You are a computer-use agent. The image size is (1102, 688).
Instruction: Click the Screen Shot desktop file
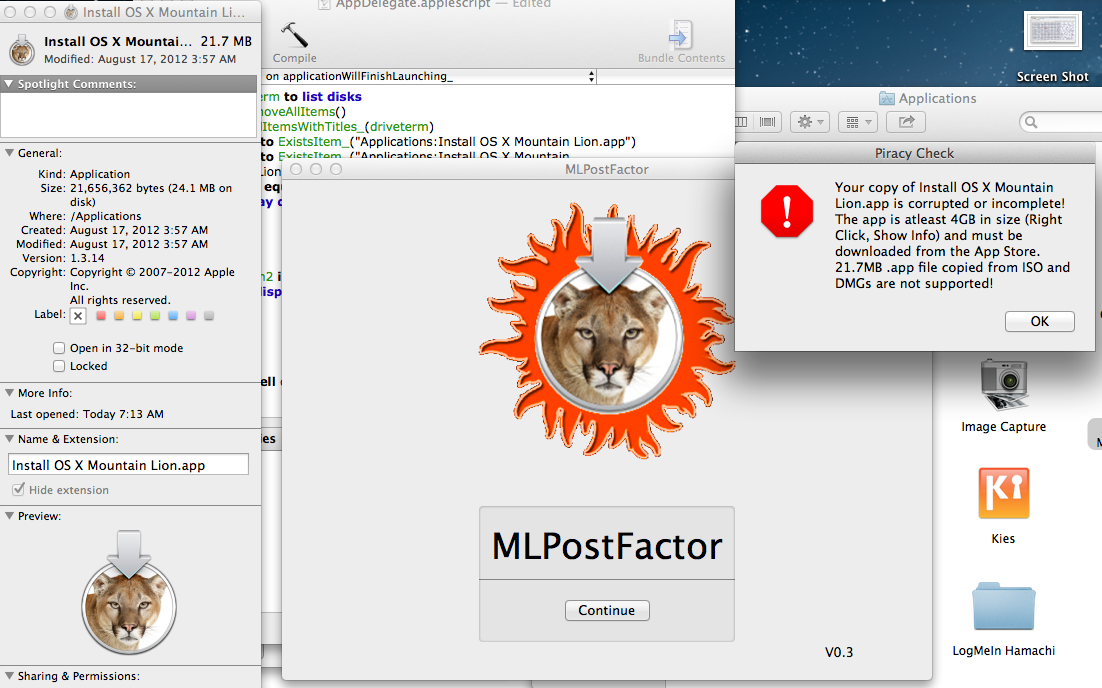coord(1052,31)
